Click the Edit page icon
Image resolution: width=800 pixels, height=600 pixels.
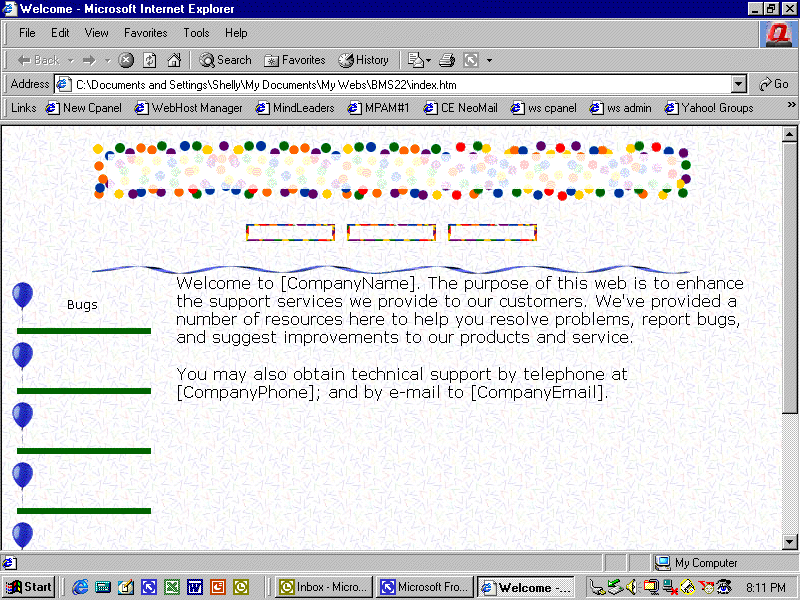[415, 60]
